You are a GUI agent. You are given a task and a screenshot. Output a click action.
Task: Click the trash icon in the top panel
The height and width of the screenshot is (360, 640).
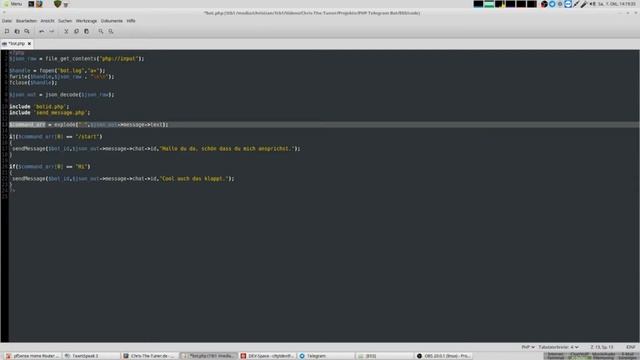coord(66,4)
